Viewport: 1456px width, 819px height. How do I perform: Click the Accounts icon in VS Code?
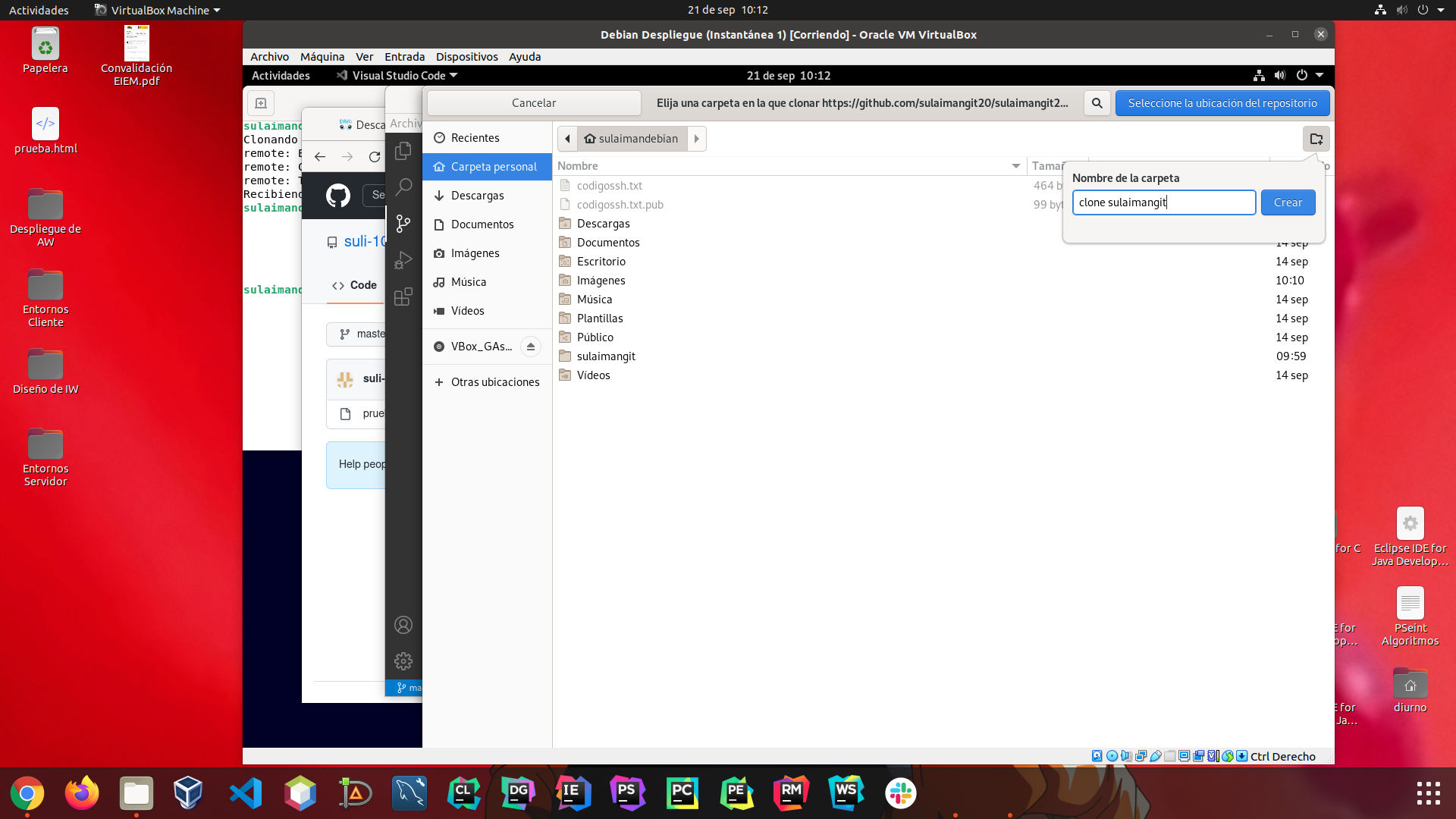tap(403, 625)
